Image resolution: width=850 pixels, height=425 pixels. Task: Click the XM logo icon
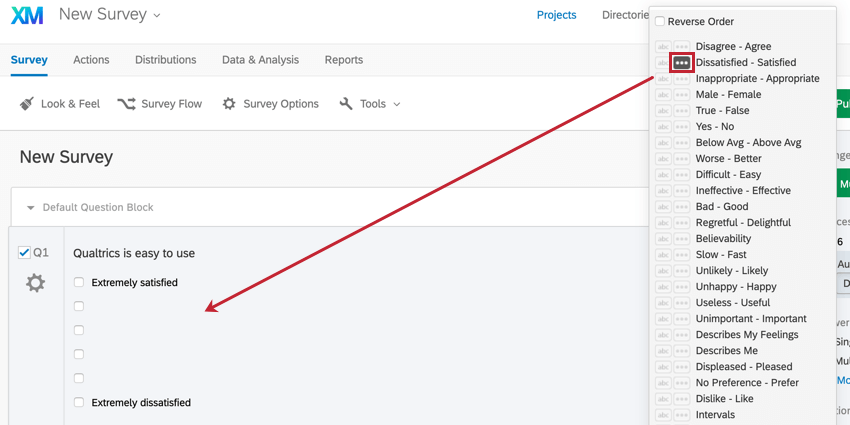pos(27,15)
